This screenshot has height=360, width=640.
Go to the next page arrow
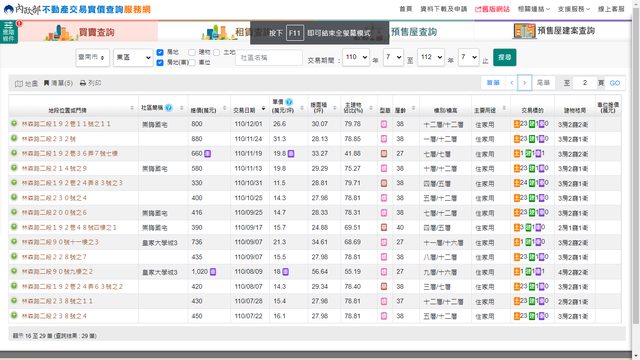pos(524,83)
